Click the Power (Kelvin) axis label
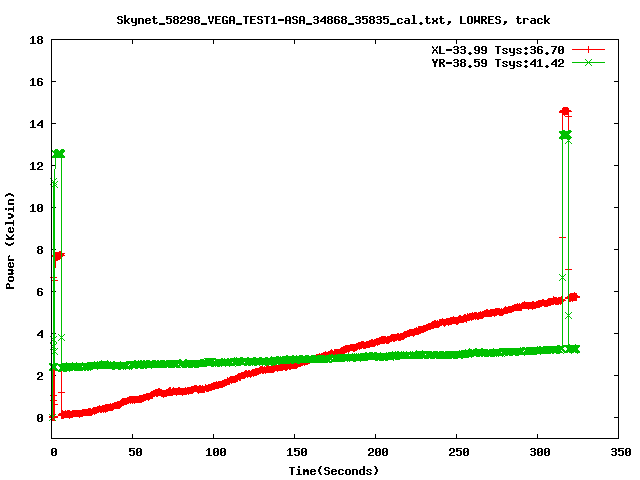The image size is (640, 480). [x=10, y=241]
